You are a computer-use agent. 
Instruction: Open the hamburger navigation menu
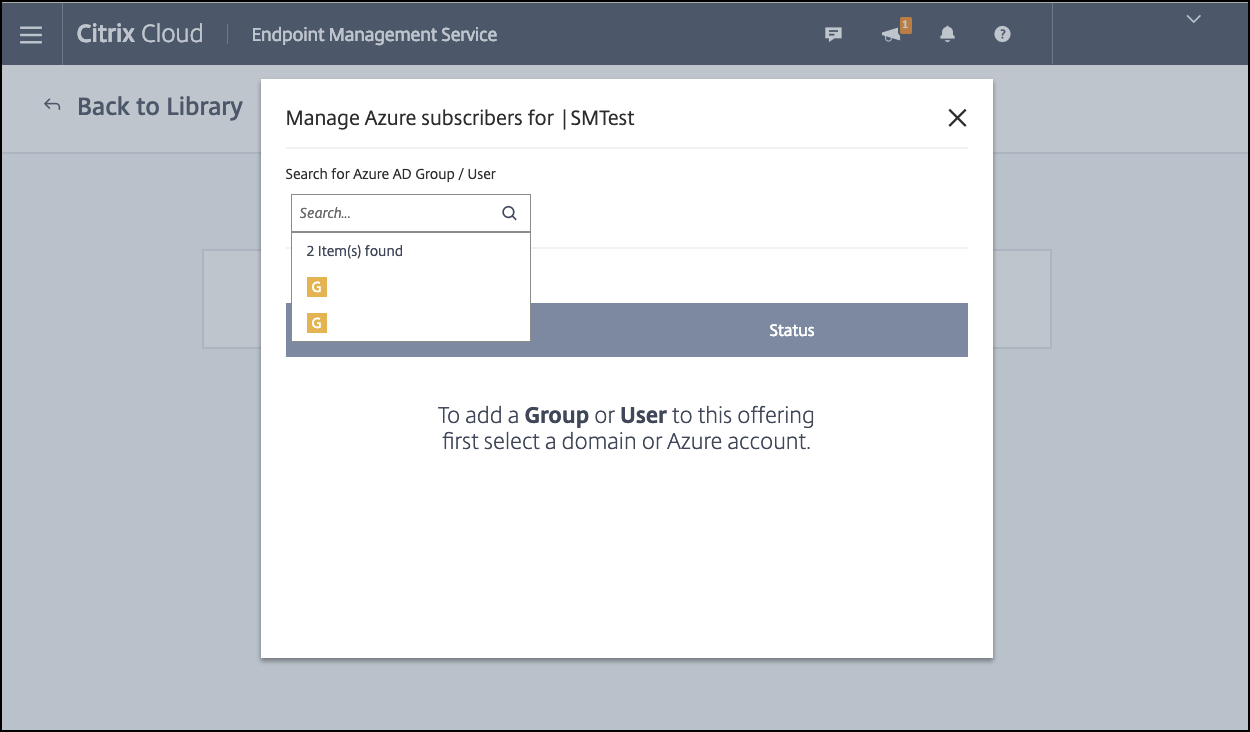pos(31,35)
